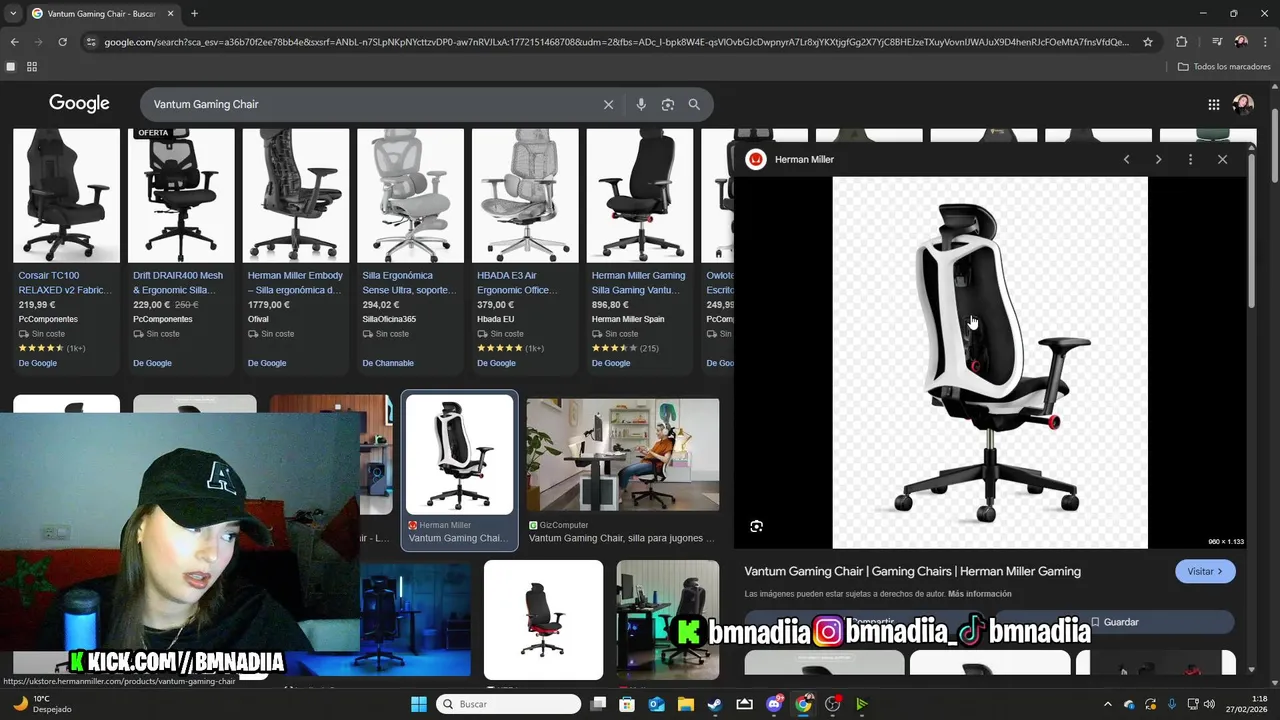Open Silla Ergonómica Sense Ultra card

pos(410,250)
